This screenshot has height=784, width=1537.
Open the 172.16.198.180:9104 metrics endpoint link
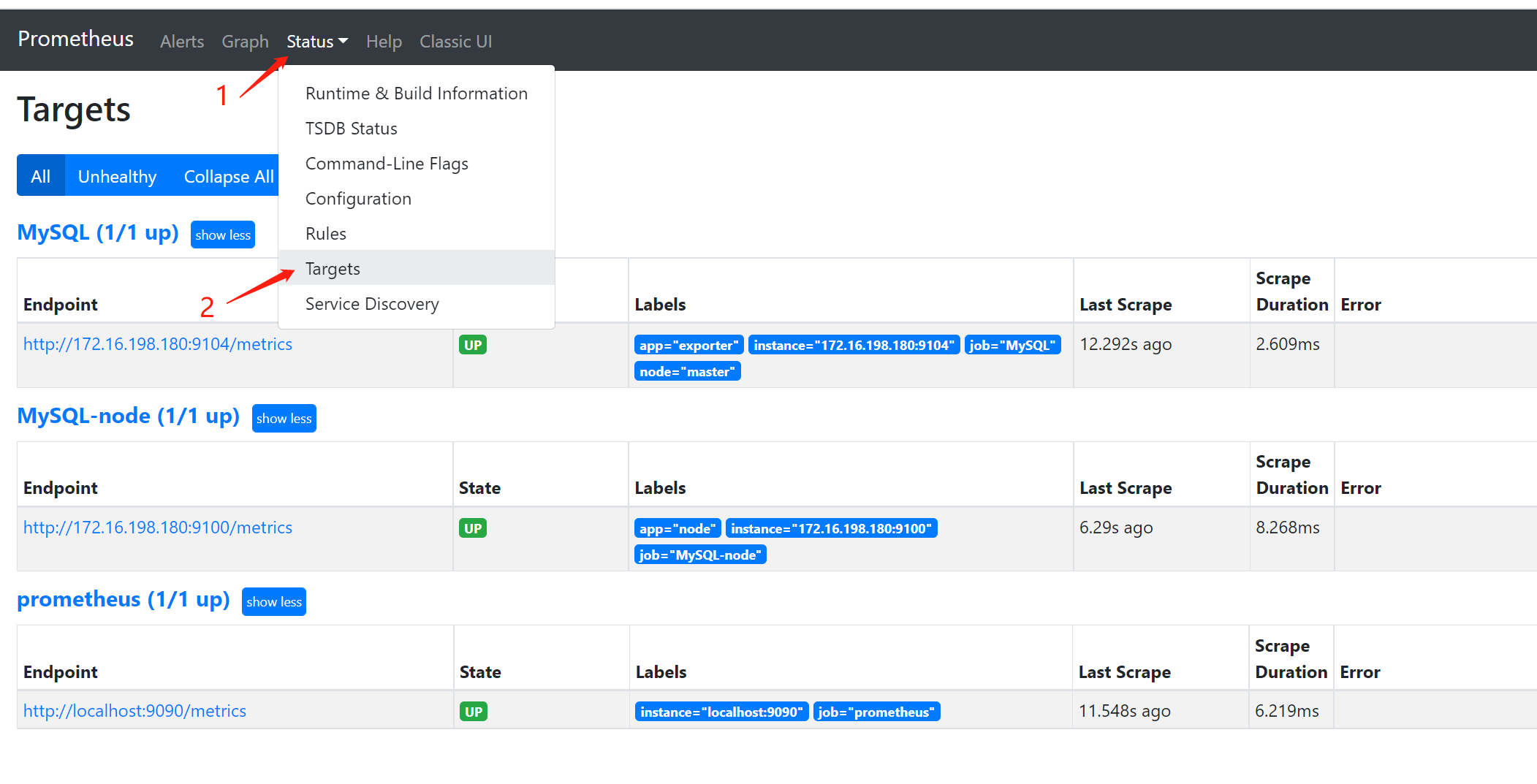click(158, 344)
